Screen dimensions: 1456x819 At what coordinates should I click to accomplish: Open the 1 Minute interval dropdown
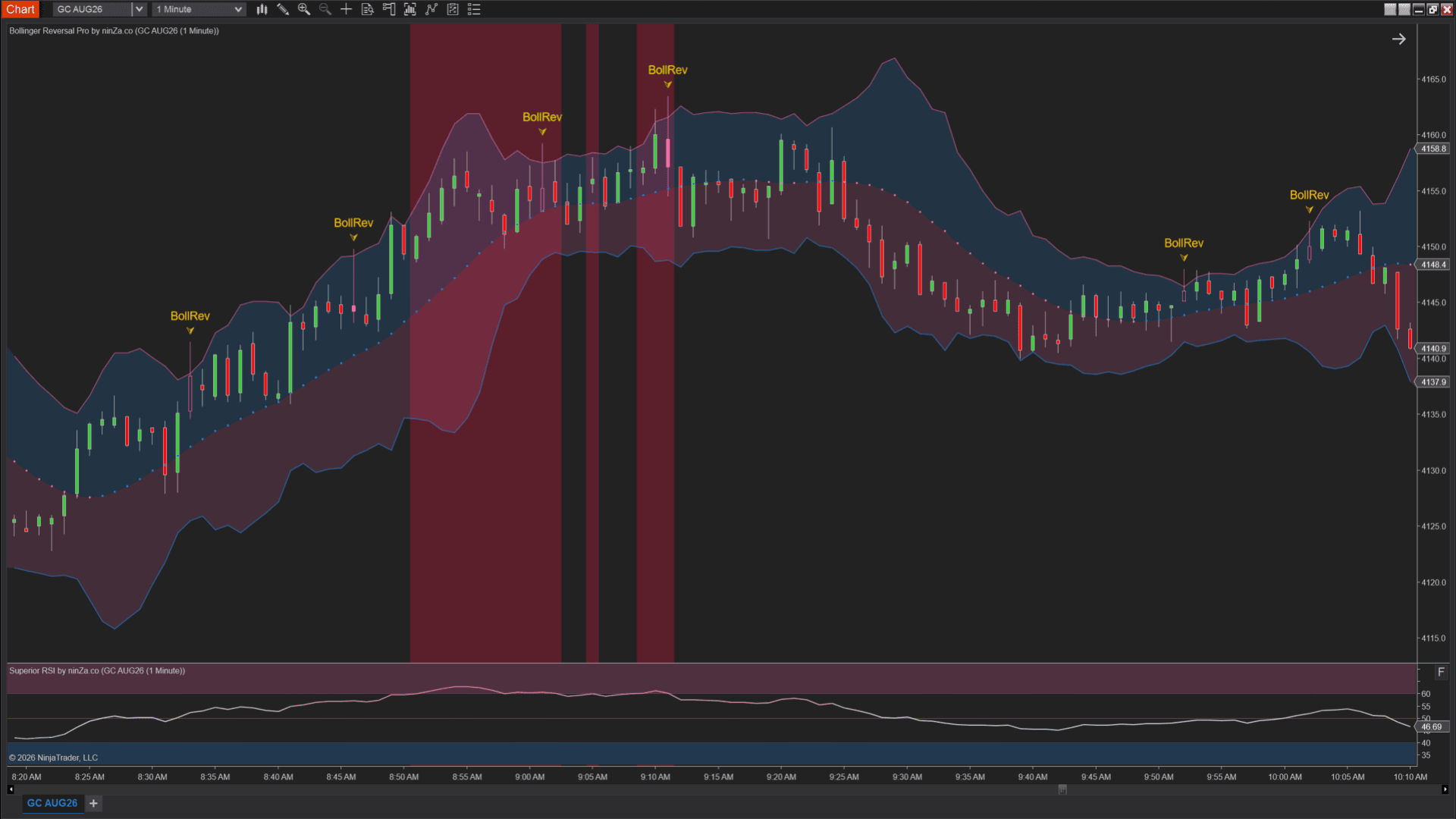pyautogui.click(x=199, y=9)
